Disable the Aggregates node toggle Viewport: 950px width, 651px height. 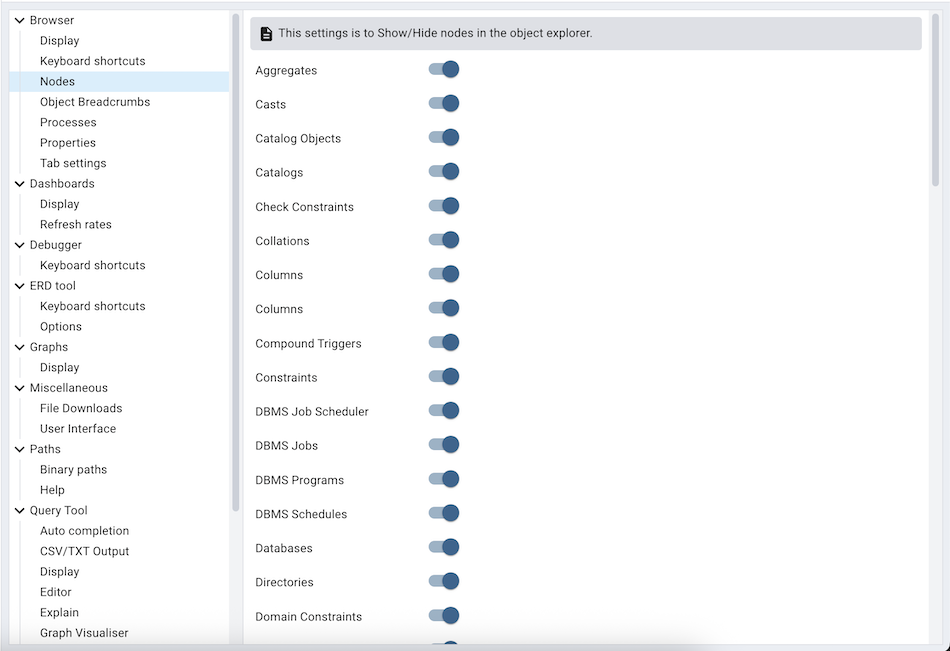443,69
